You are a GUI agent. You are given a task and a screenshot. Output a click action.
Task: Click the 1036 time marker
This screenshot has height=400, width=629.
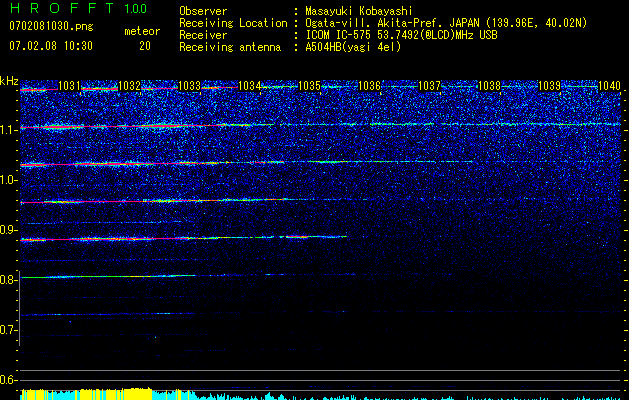click(369, 86)
